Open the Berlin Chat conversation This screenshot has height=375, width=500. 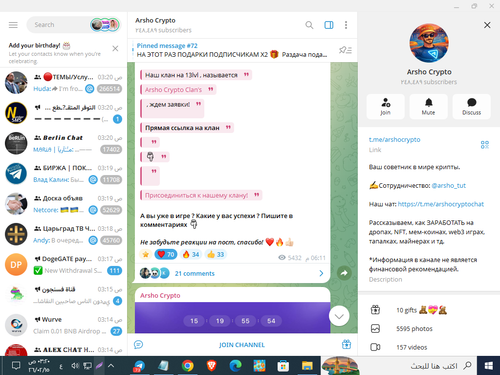(x=63, y=143)
